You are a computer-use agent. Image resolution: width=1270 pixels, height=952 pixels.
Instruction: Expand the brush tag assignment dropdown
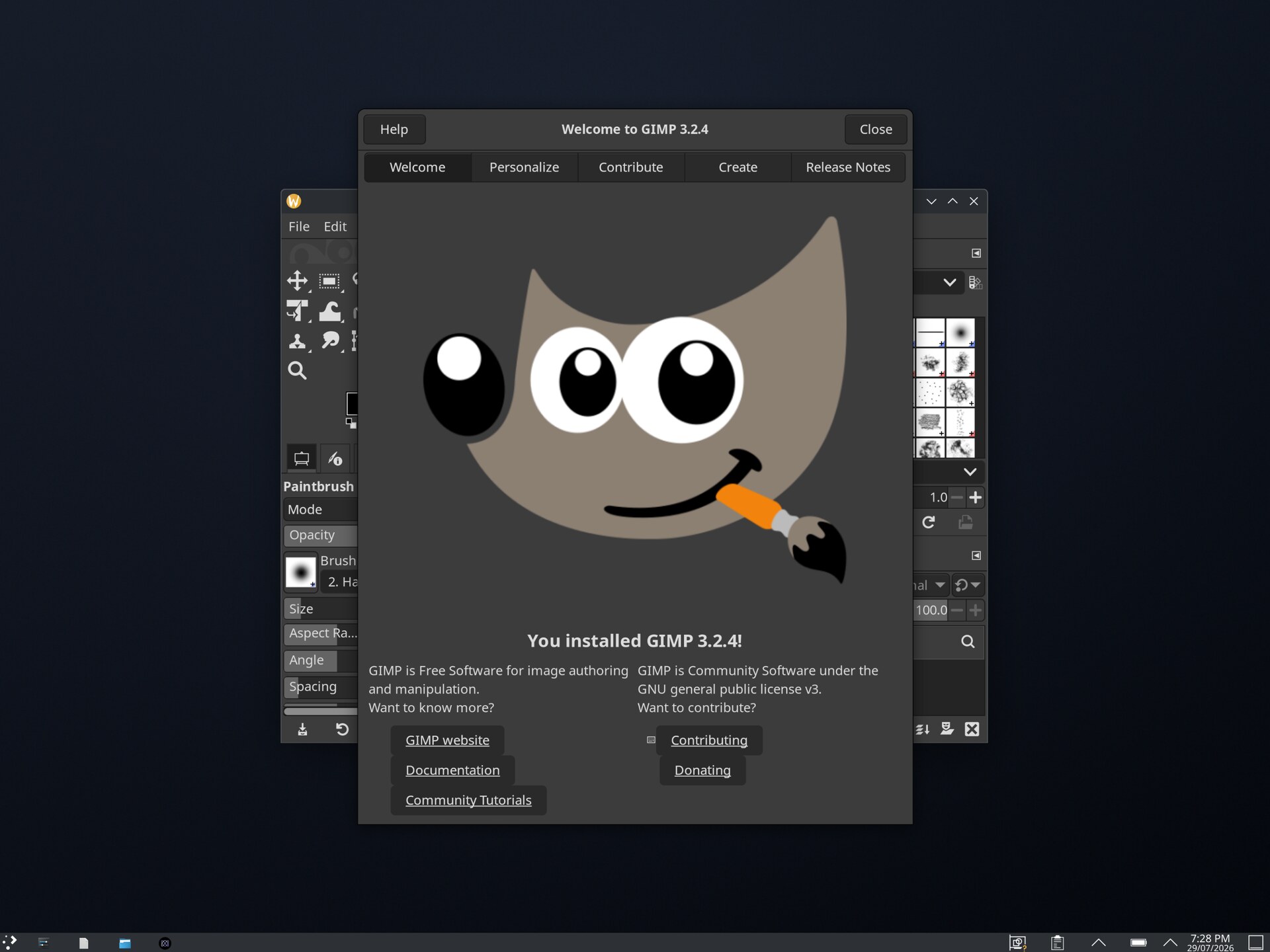(x=970, y=471)
